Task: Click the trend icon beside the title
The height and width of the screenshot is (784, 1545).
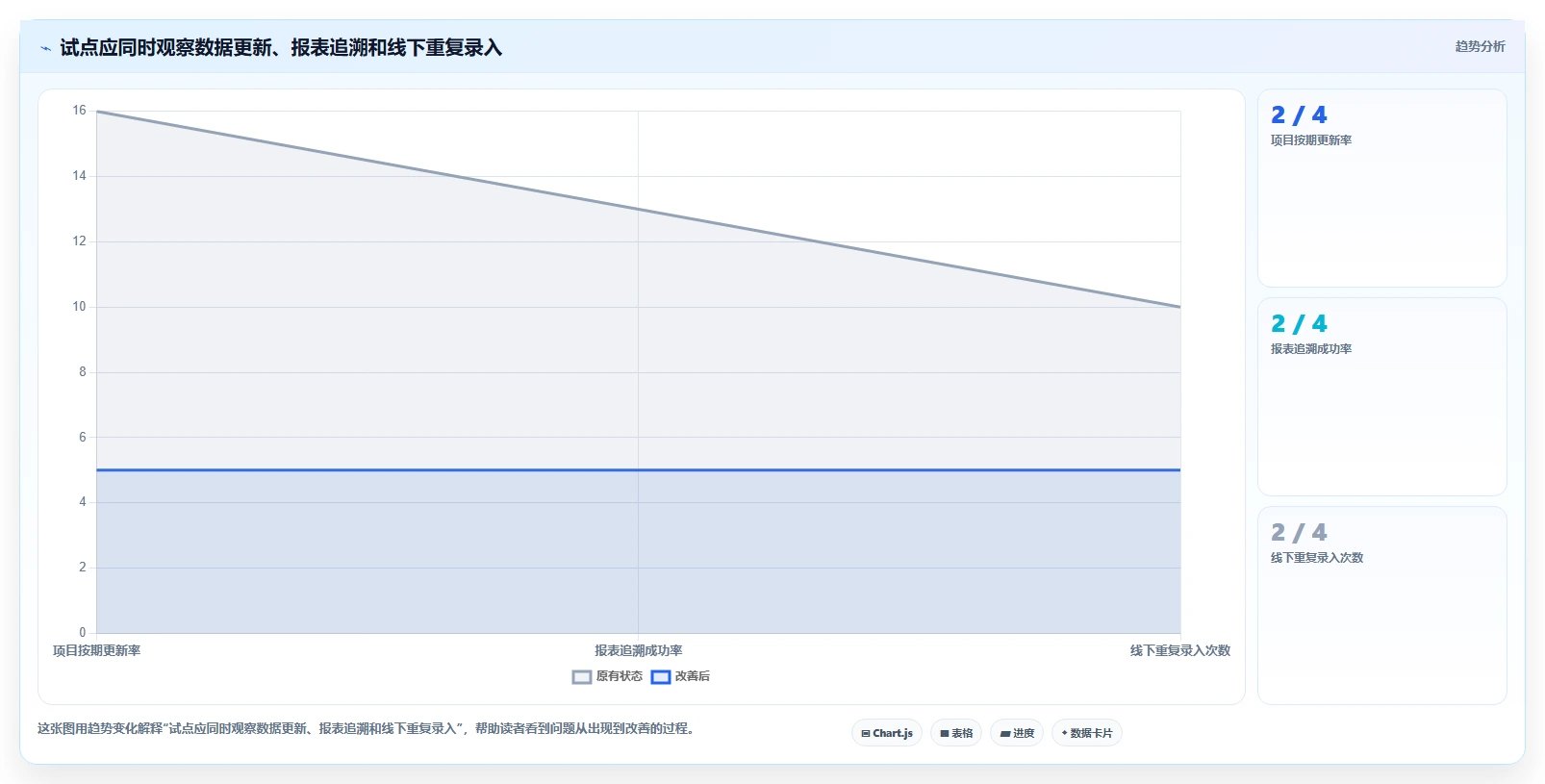Action: pyautogui.click(x=45, y=48)
